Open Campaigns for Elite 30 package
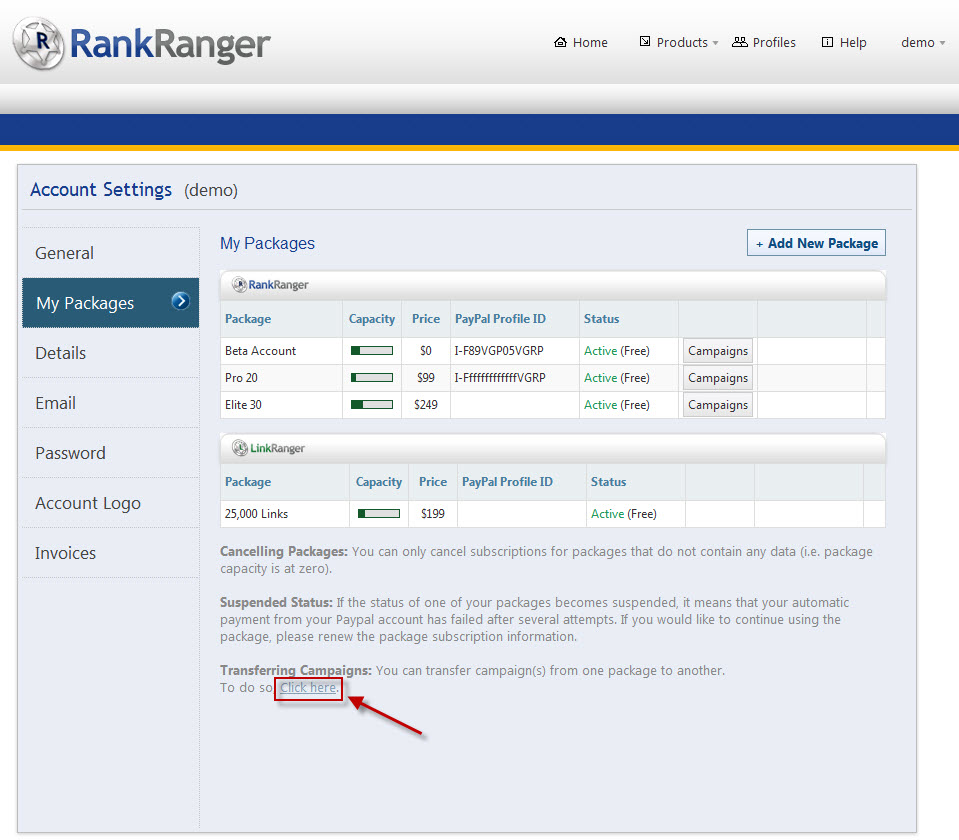This screenshot has width=959, height=840. (717, 405)
